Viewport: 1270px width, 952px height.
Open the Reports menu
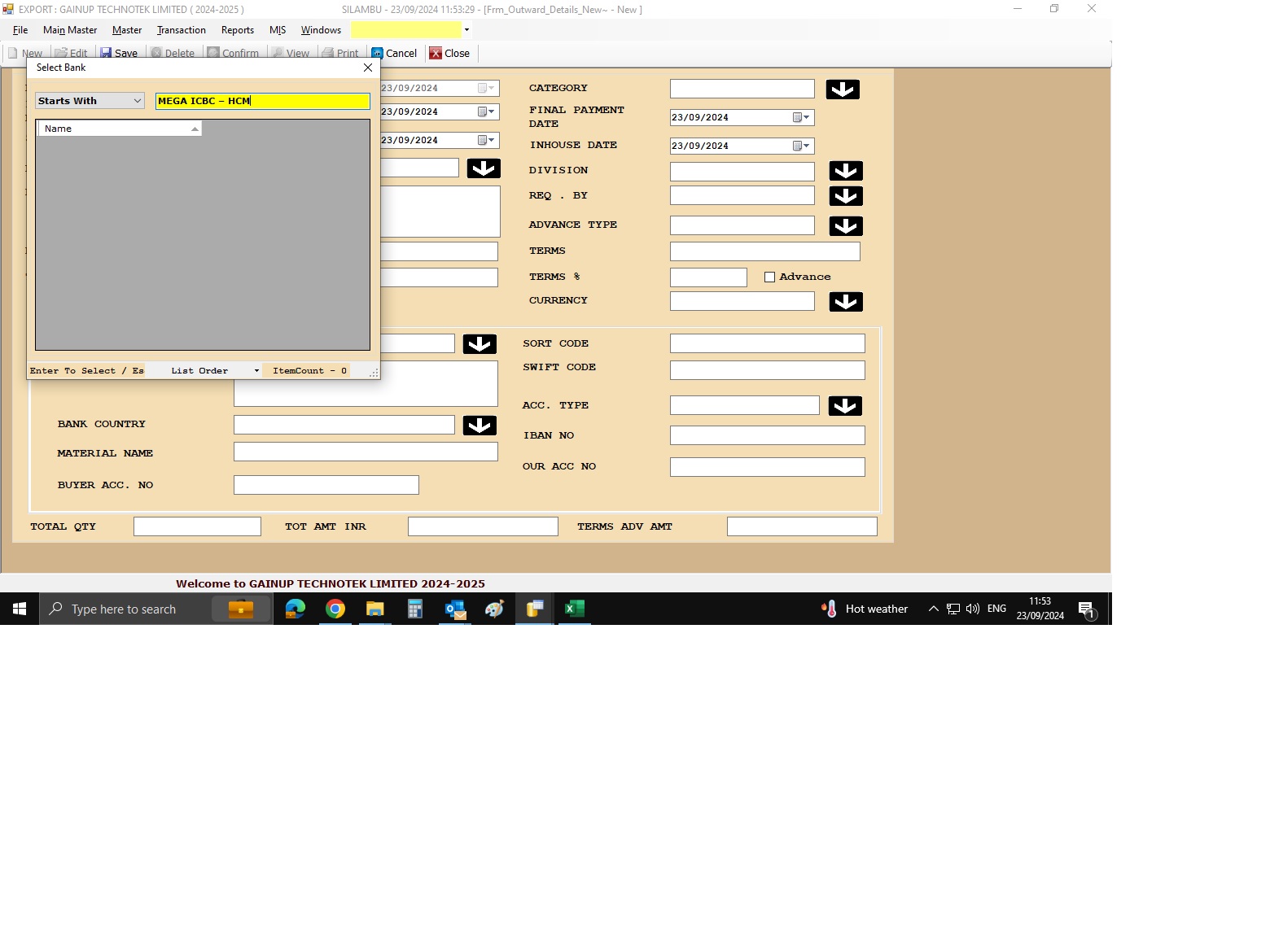[x=237, y=30]
